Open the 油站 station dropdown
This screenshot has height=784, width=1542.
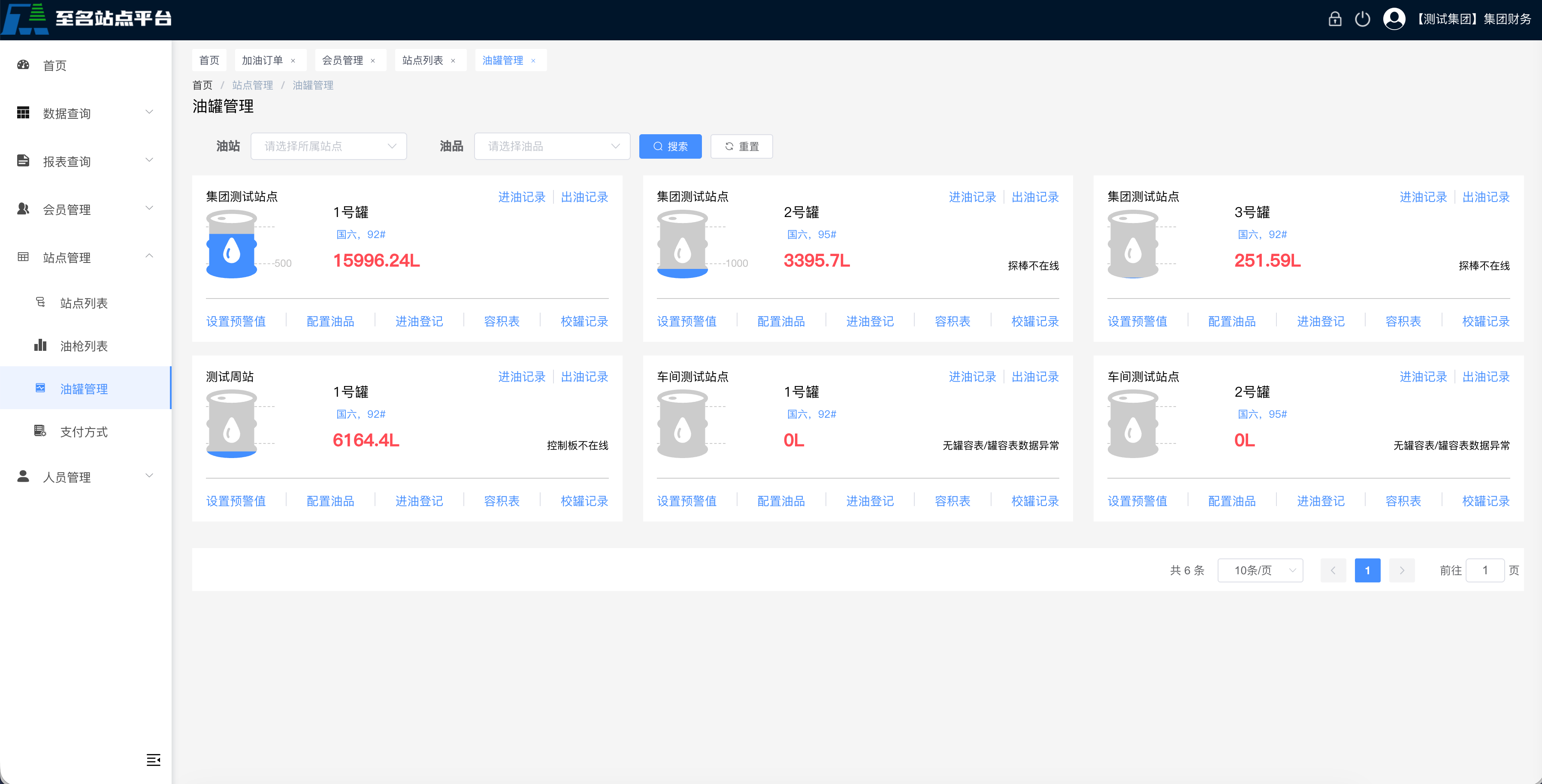[x=329, y=146]
